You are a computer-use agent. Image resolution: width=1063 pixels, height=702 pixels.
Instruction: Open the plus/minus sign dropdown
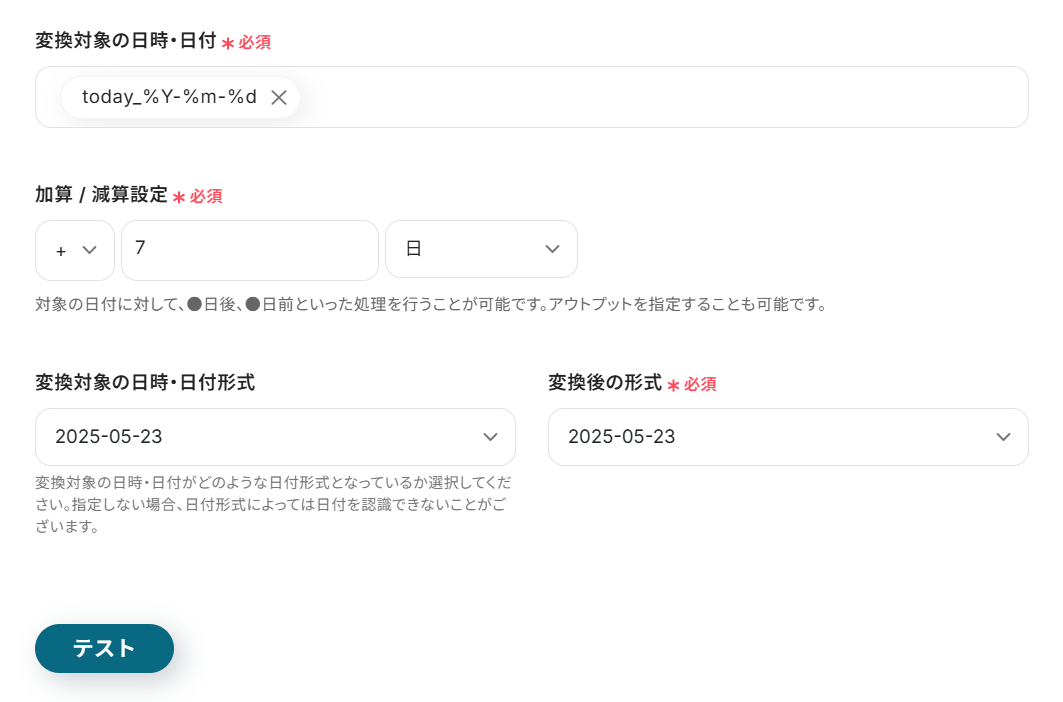(74, 250)
